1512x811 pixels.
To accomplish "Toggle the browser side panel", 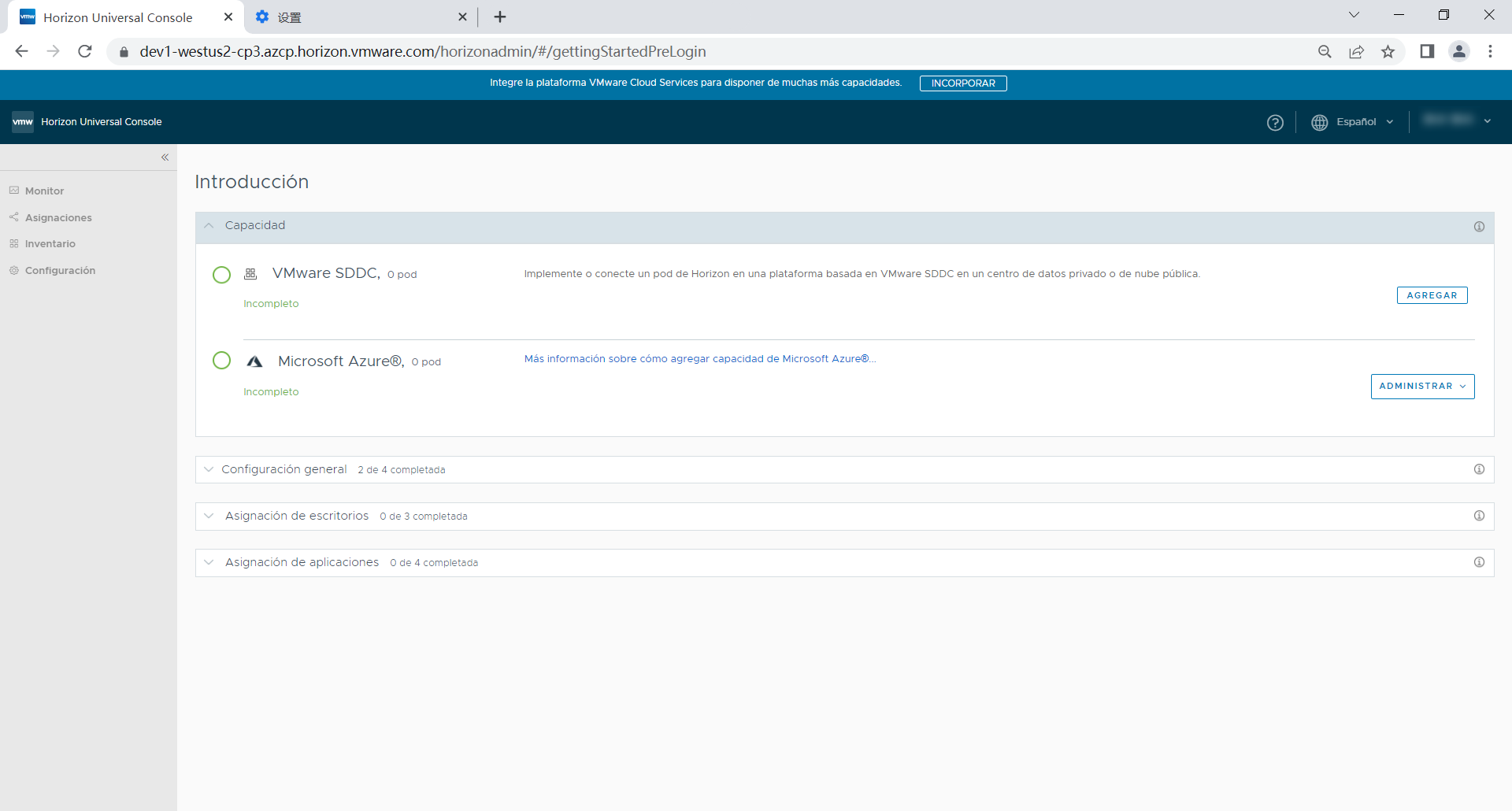I will pyautogui.click(x=1427, y=51).
